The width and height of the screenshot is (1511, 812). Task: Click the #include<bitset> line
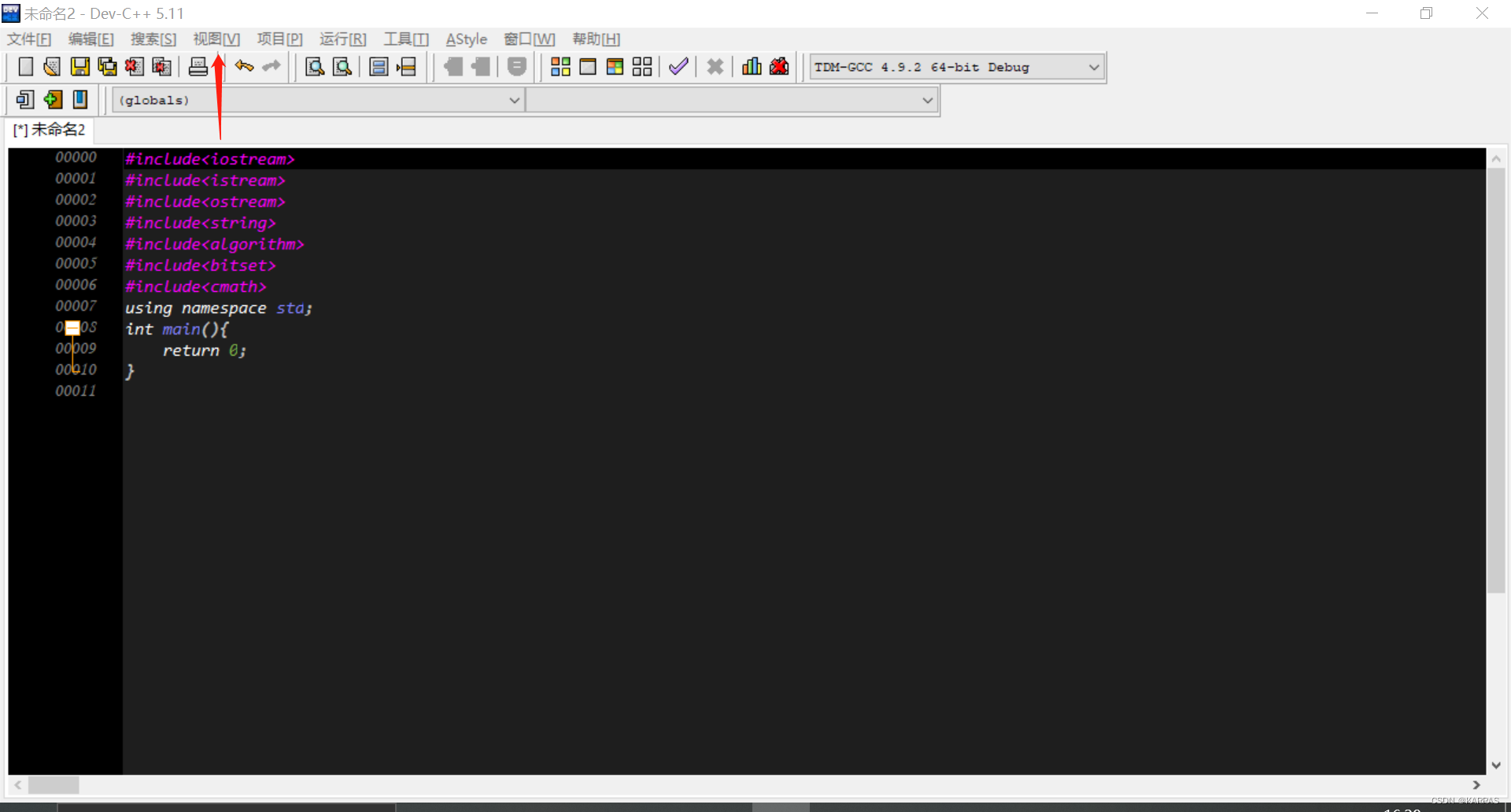click(x=200, y=265)
